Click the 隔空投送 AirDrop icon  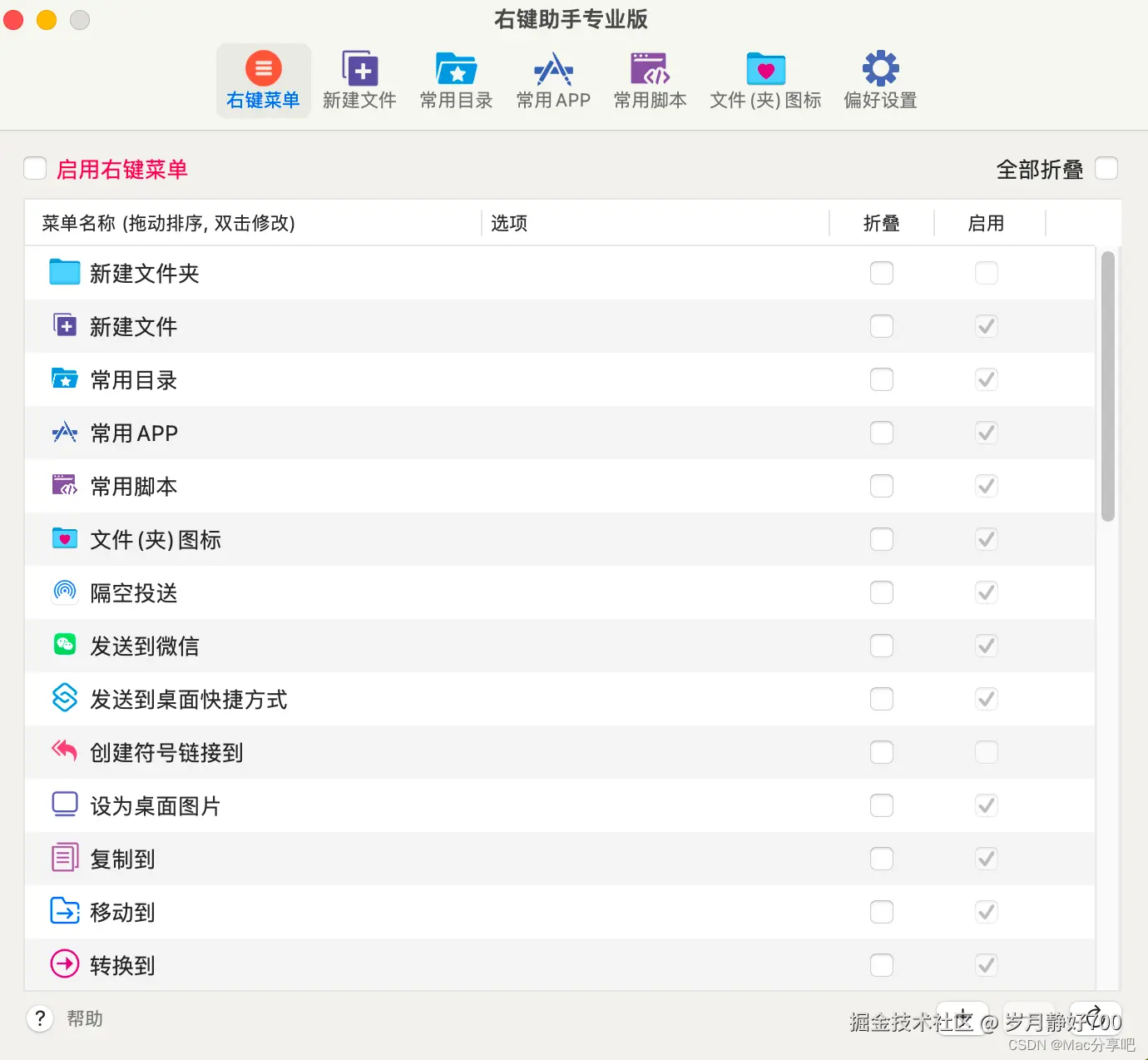point(64,591)
